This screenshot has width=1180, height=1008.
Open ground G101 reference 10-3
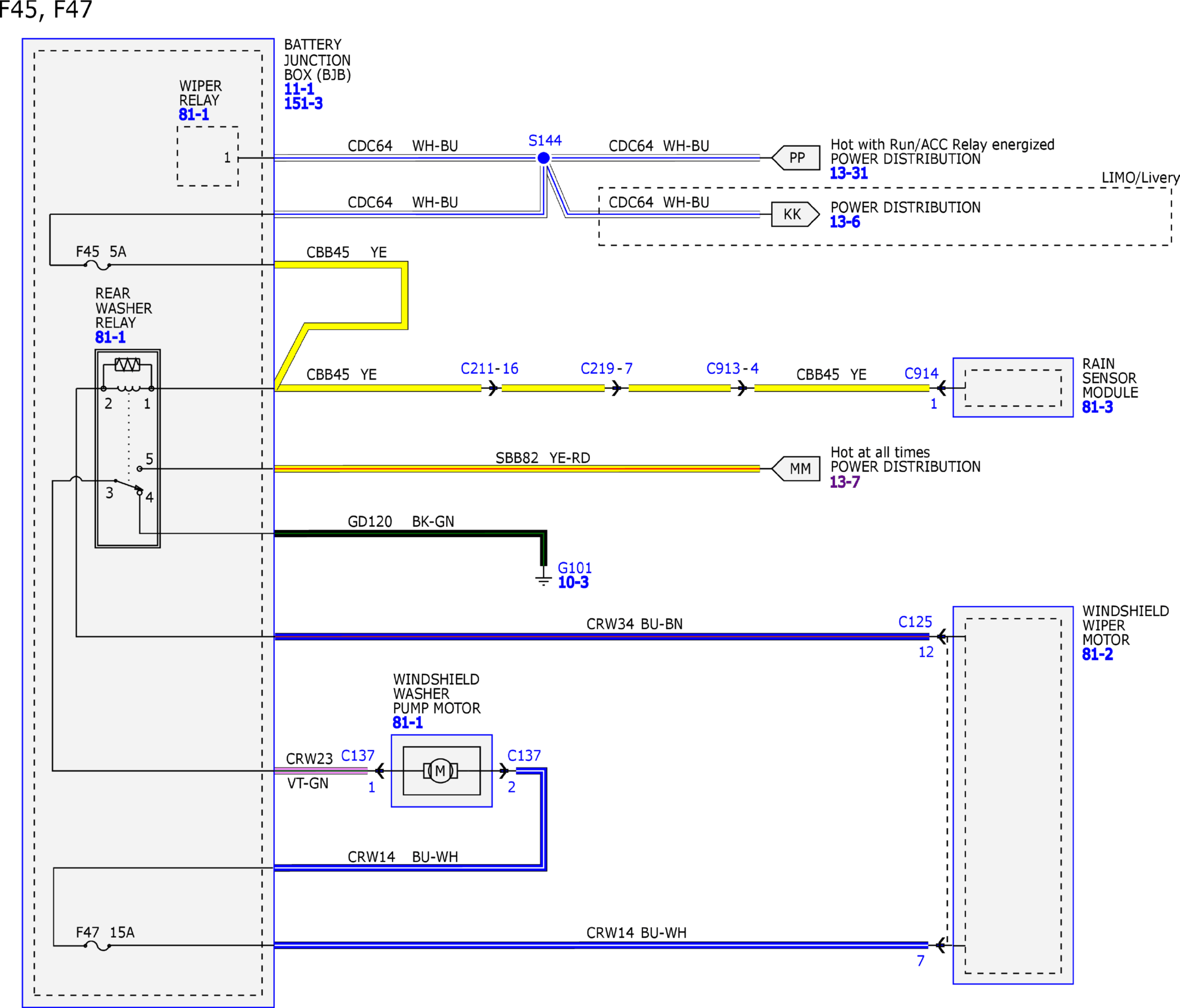[x=573, y=582]
